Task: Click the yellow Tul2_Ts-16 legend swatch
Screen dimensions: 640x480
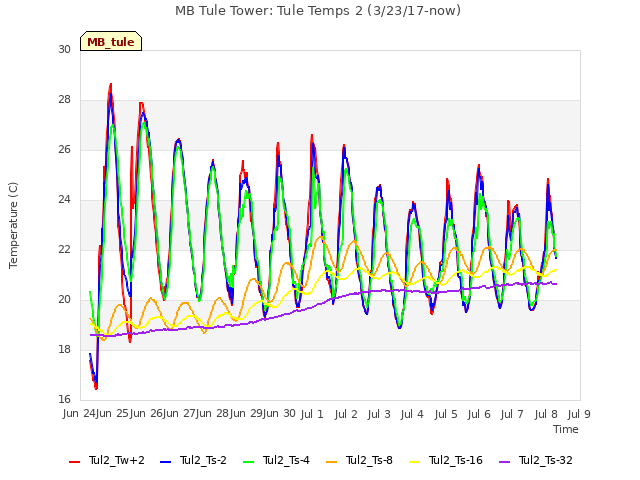Action: click(414, 462)
